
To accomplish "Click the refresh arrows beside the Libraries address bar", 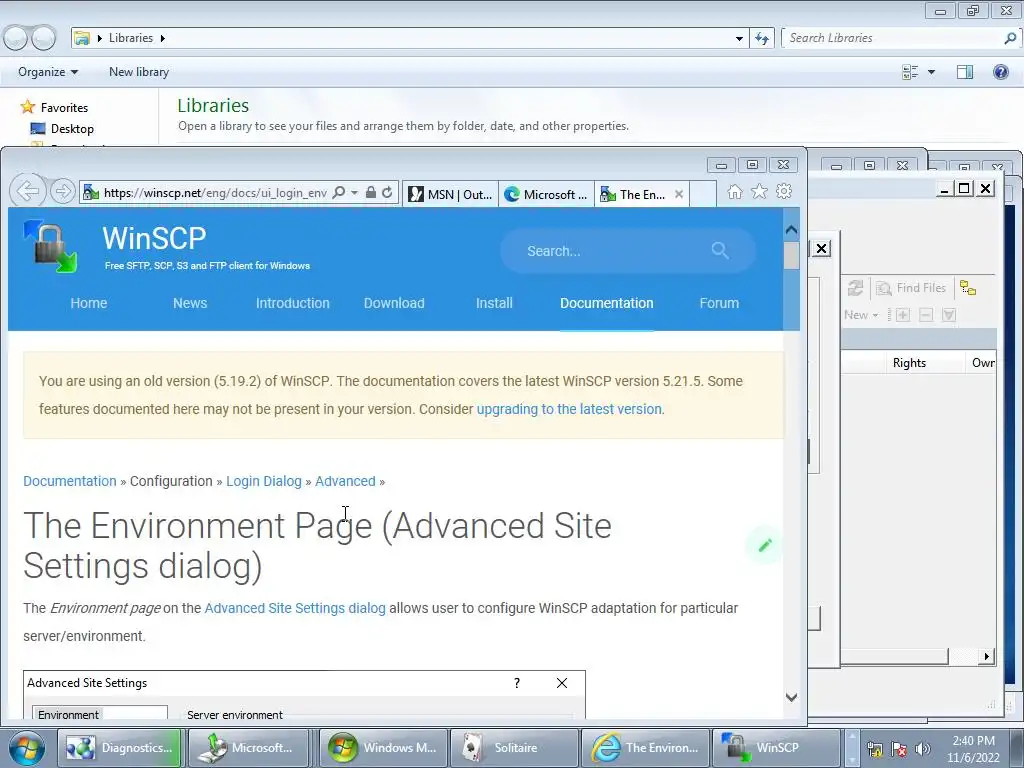I will tap(762, 38).
